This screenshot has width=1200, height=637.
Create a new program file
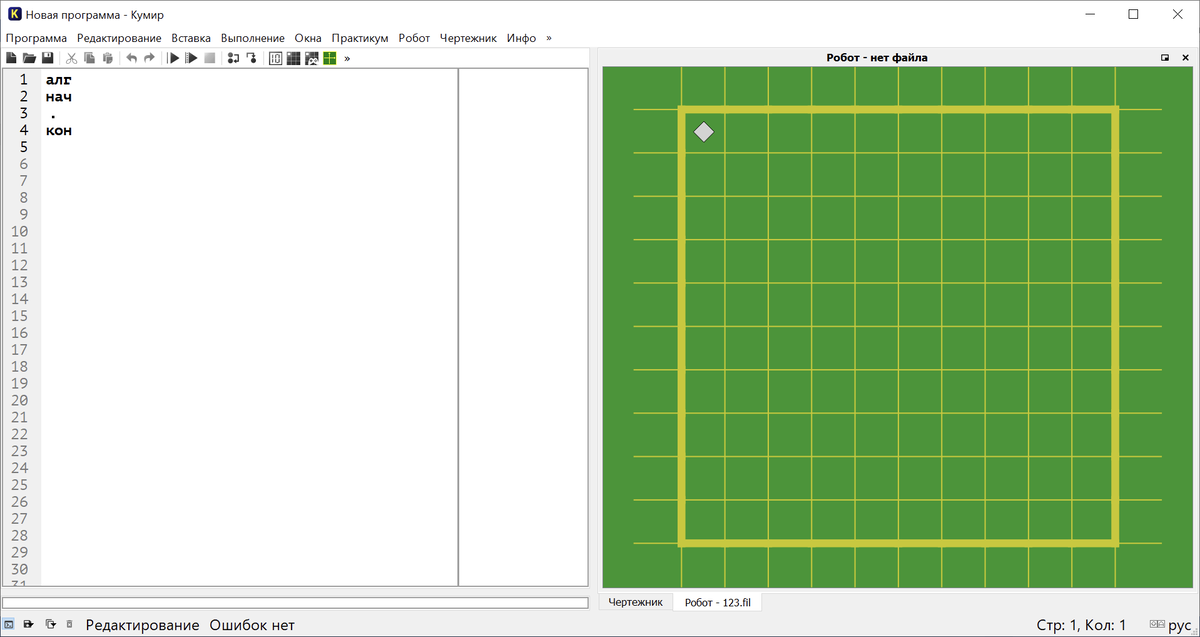coord(11,58)
